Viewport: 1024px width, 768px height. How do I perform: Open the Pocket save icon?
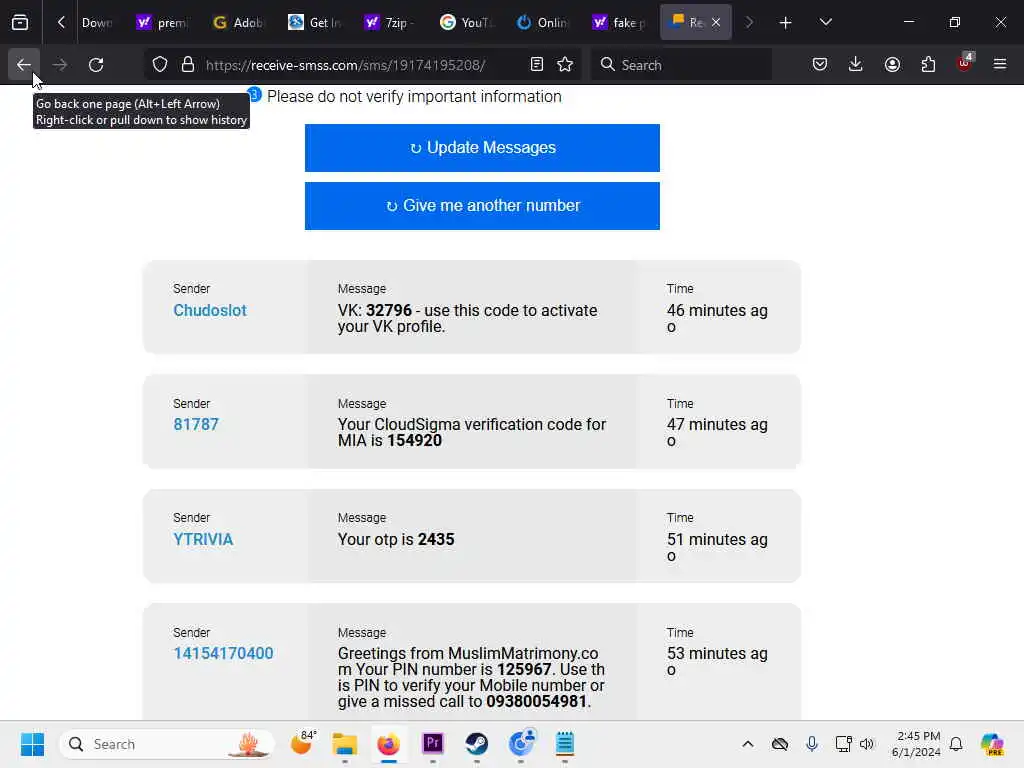click(x=820, y=65)
